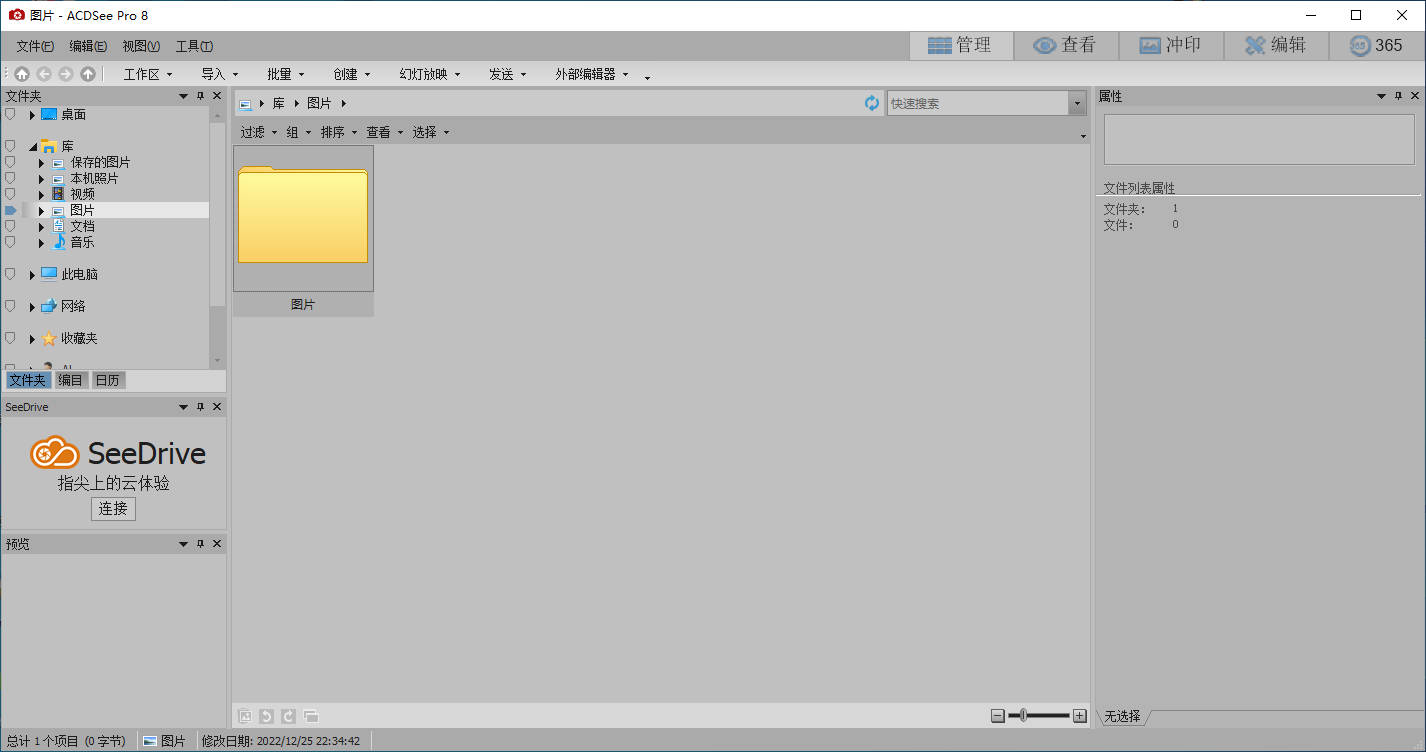Click the compare images icon in bottom toolbar
The image size is (1426, 752).
pos(311,716)
